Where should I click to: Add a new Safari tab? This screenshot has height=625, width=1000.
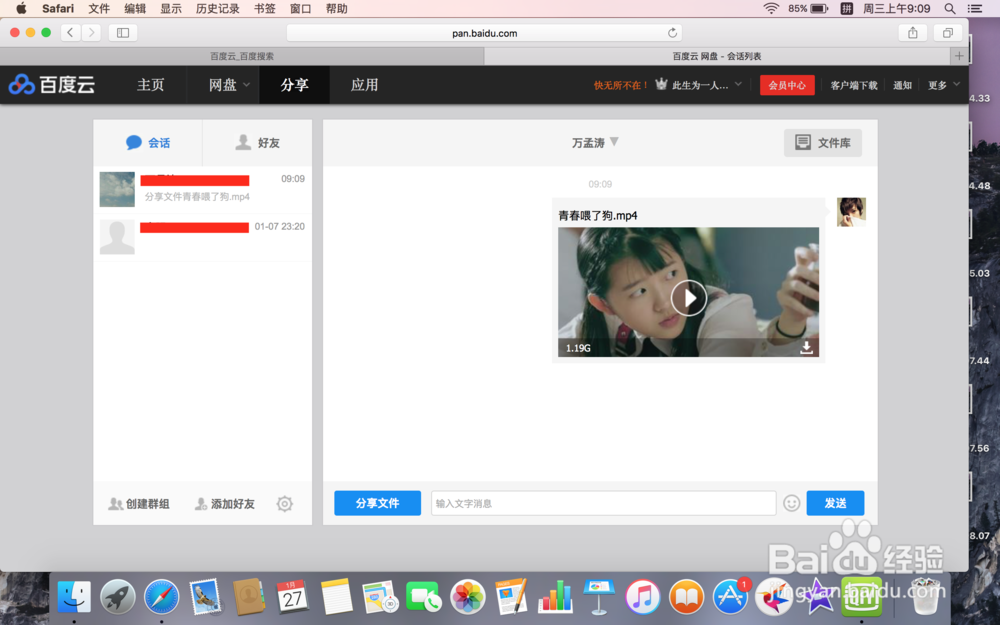coord(959,56)
